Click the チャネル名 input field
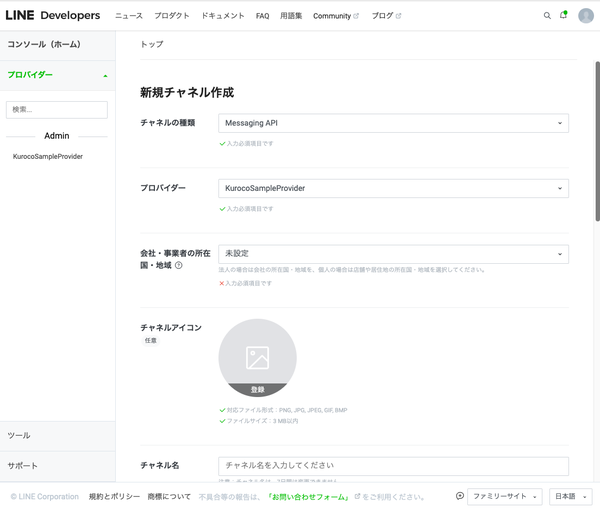 393,466
